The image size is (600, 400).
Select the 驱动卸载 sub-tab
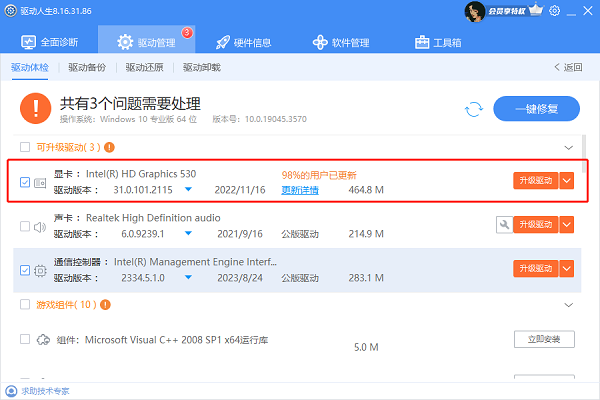point(202,68)
